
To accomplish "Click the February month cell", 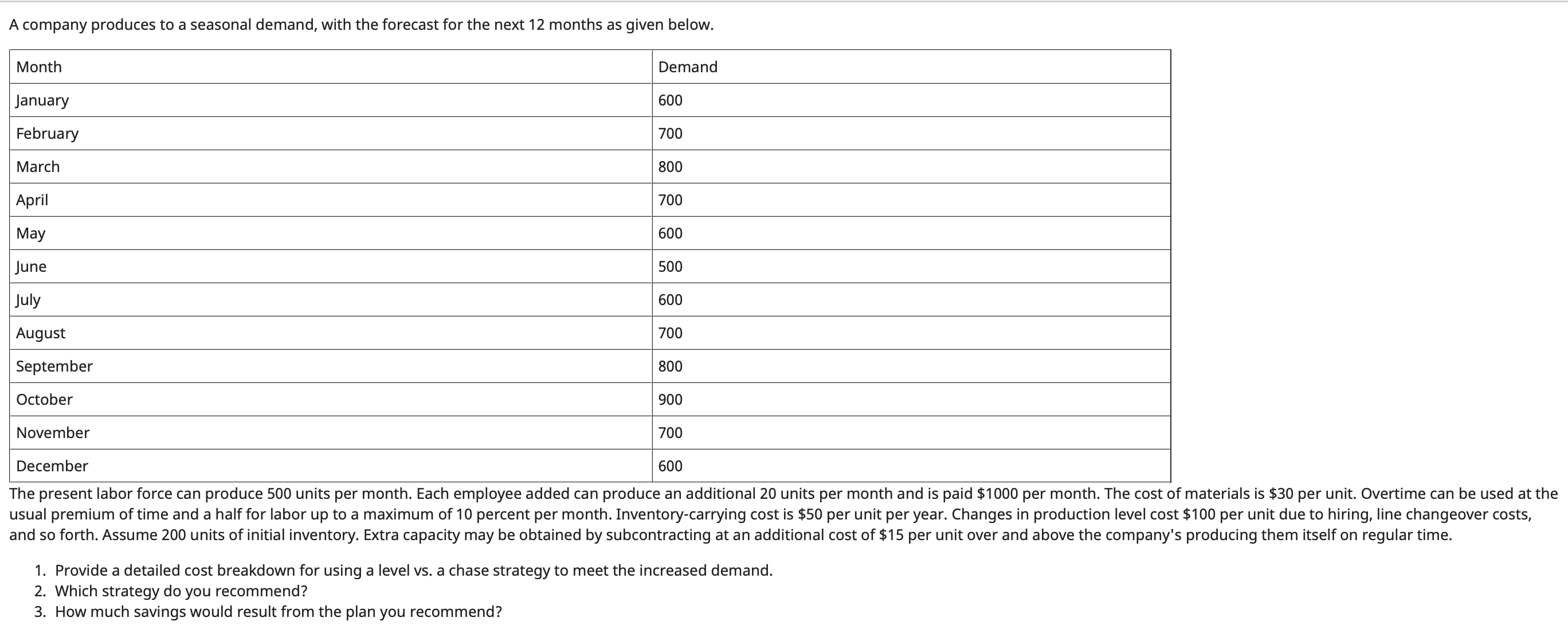I will [331, 134].
